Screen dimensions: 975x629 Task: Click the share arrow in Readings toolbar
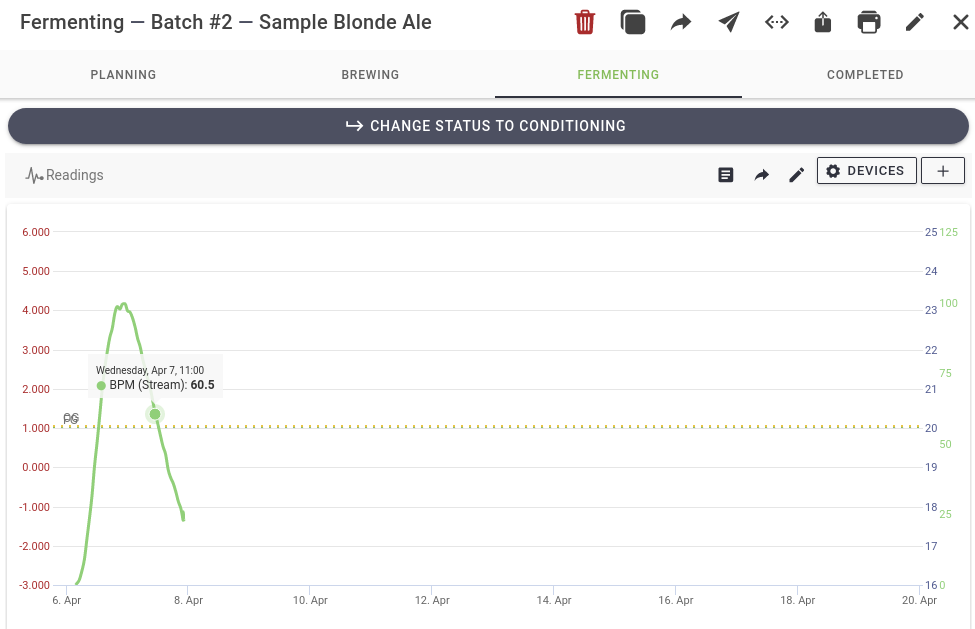click(761, 175)
